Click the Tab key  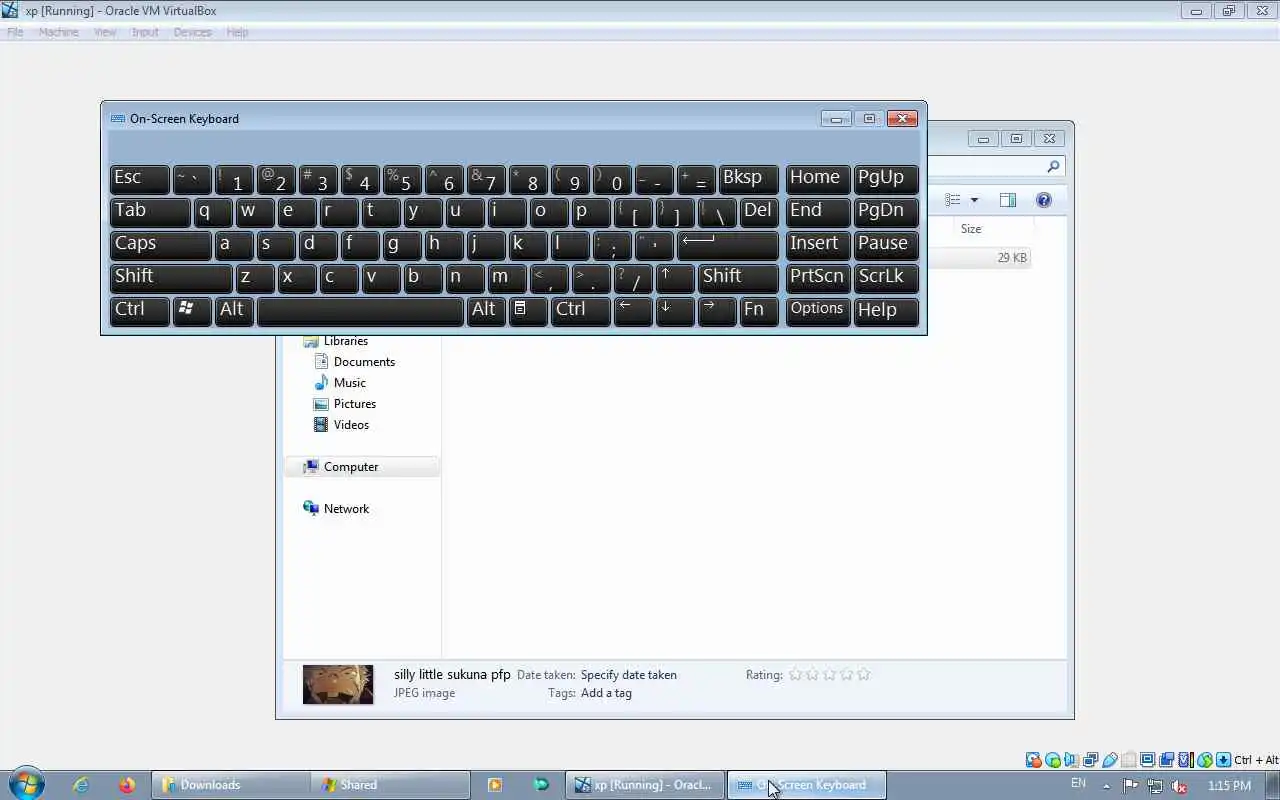[150, 212]
